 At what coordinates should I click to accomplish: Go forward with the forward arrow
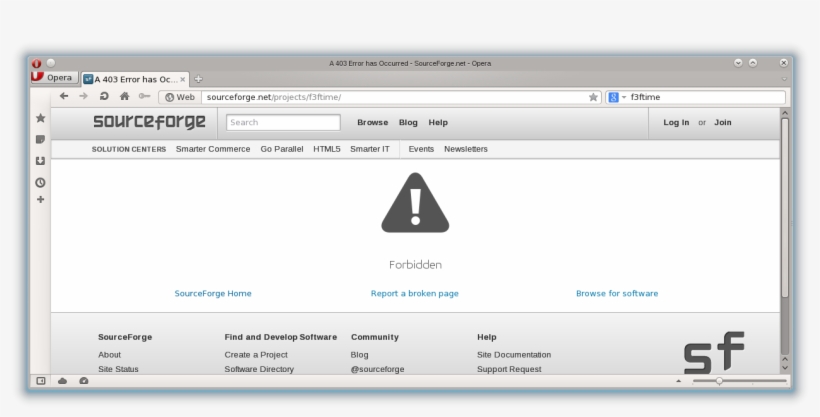point(84,96)
